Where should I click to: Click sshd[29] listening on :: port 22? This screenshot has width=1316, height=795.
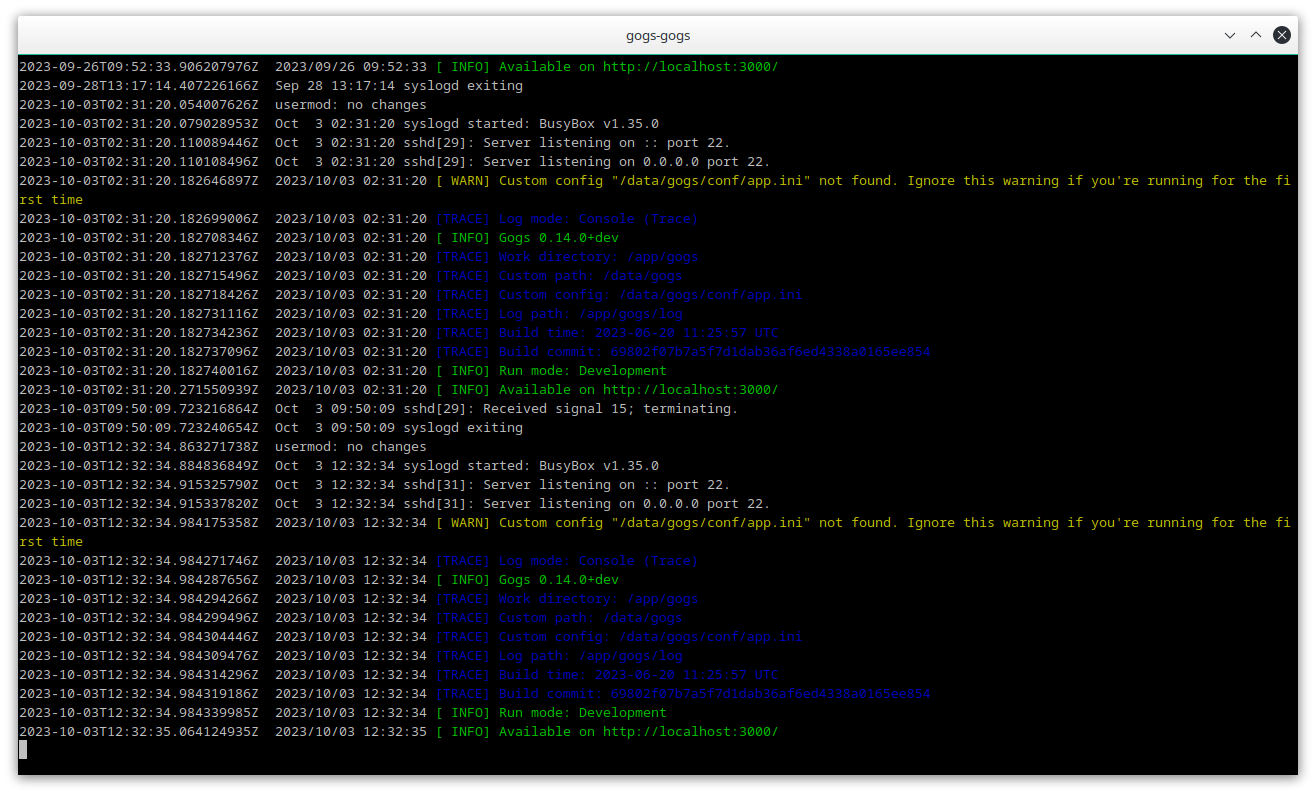375,143
